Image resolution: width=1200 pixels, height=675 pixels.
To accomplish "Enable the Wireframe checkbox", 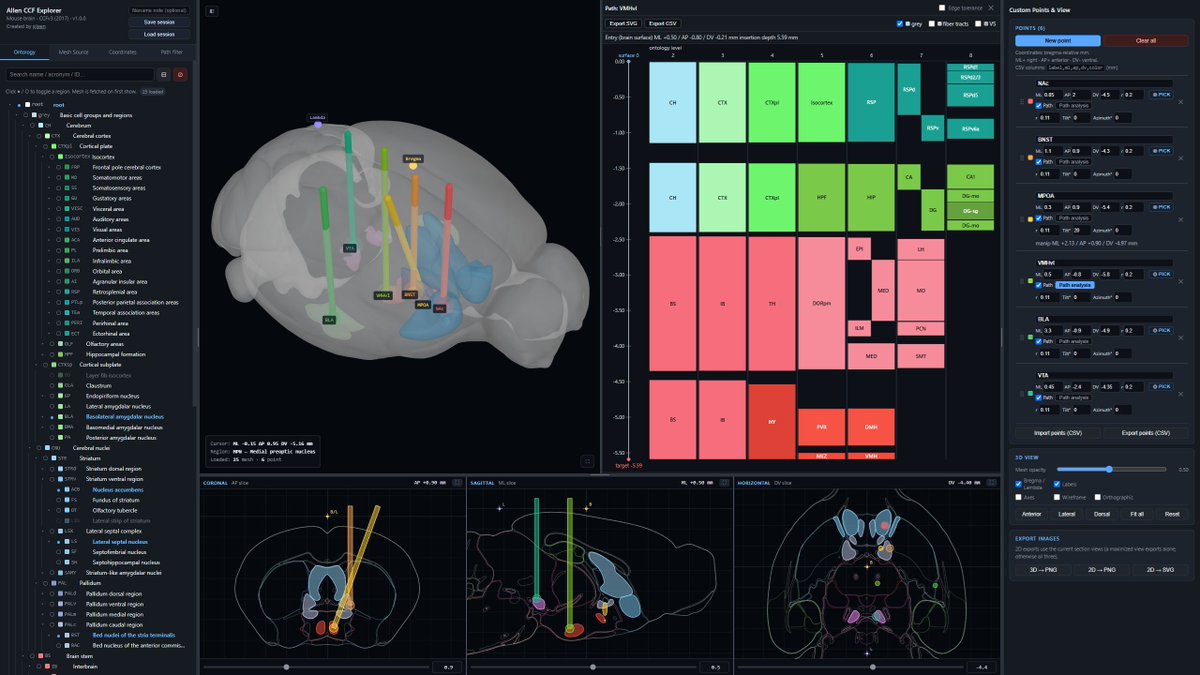I will 1058,497.
